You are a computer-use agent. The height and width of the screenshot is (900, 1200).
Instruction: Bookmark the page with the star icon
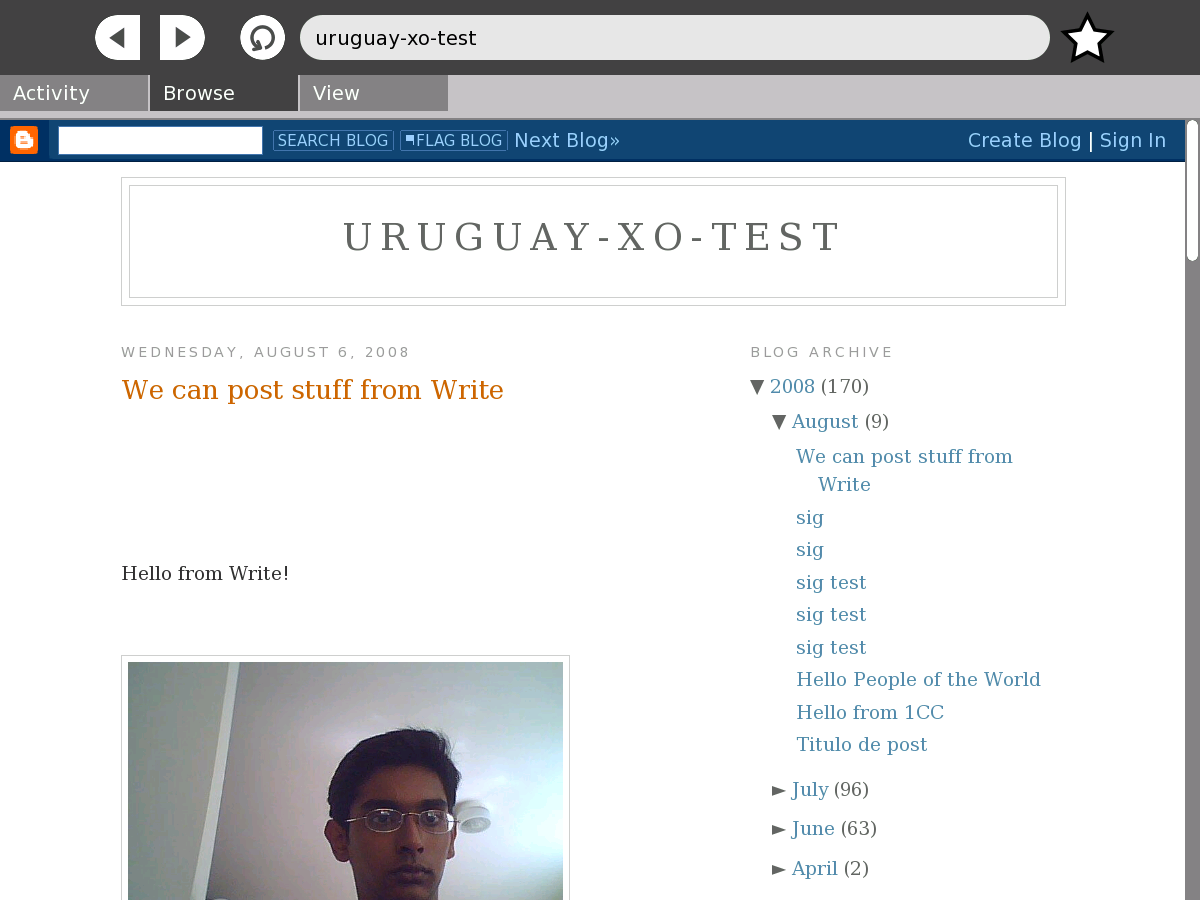point(1087,39)
